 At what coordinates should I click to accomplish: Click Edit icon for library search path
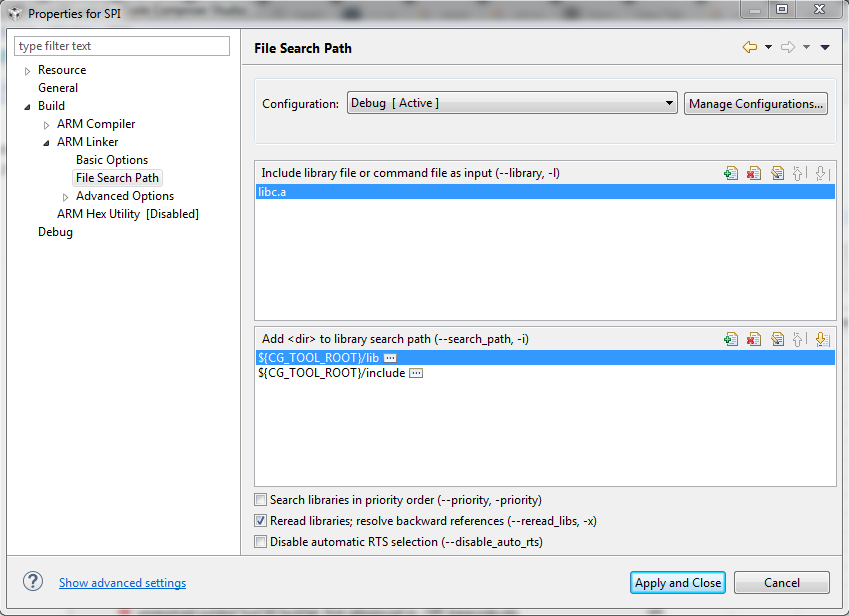(x=778, y=339)
